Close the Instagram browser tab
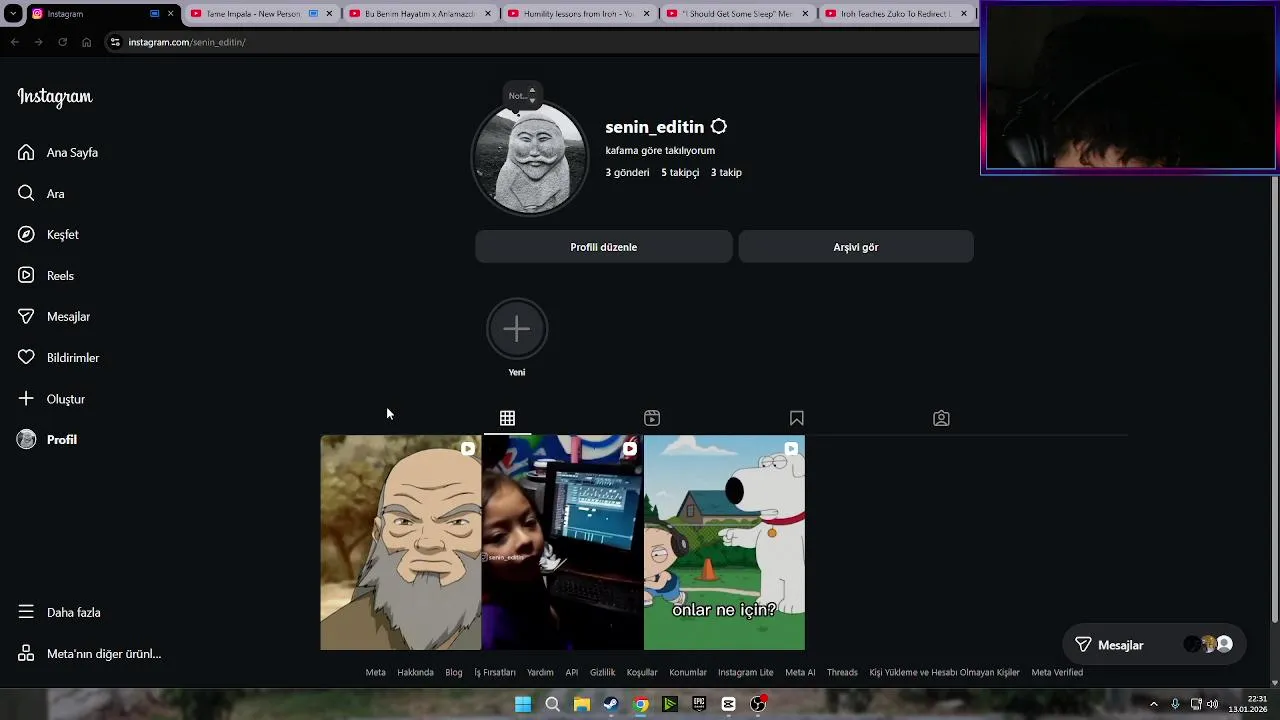 click(x=170, y=14)
